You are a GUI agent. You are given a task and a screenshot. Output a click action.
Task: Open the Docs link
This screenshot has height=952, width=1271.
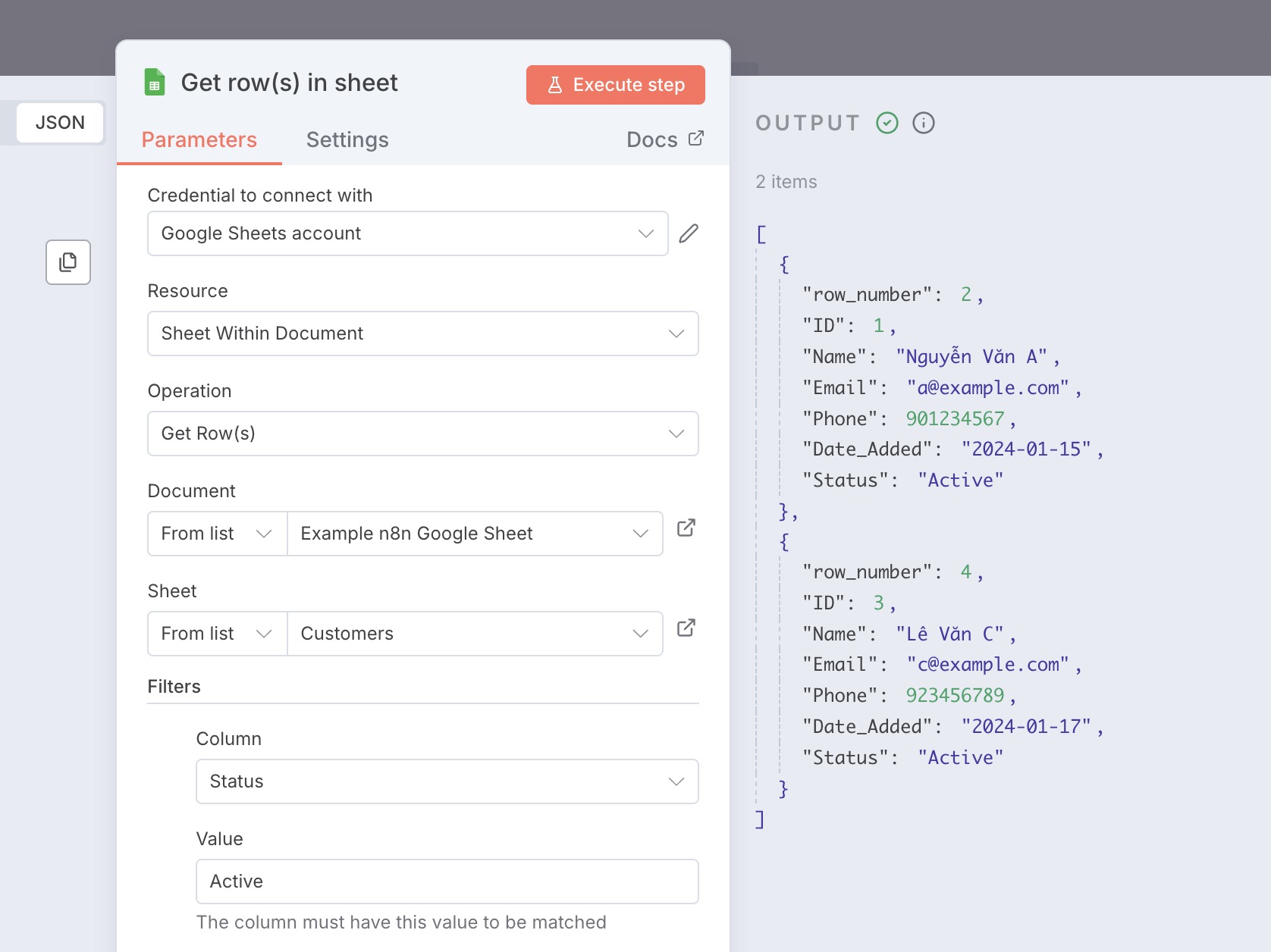(665, 140)
